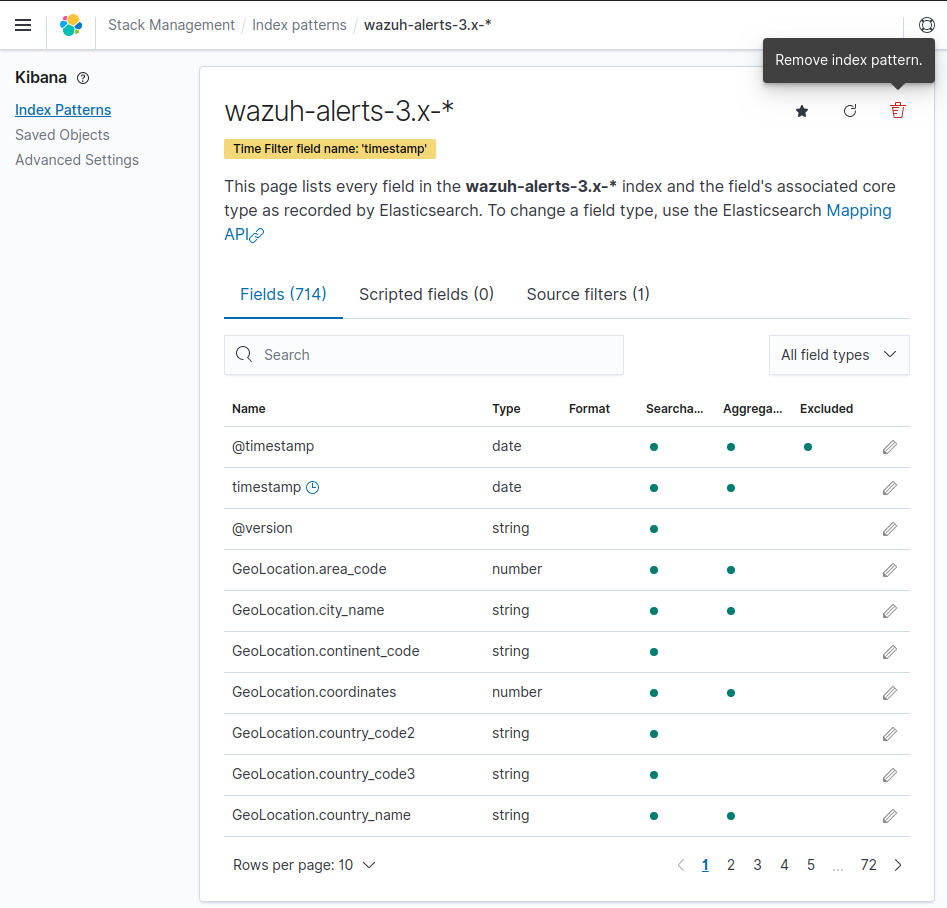This screenshot has width=947, height=908.
Task: Edit the @timestamp field
Action: click(x=889, y=447)
